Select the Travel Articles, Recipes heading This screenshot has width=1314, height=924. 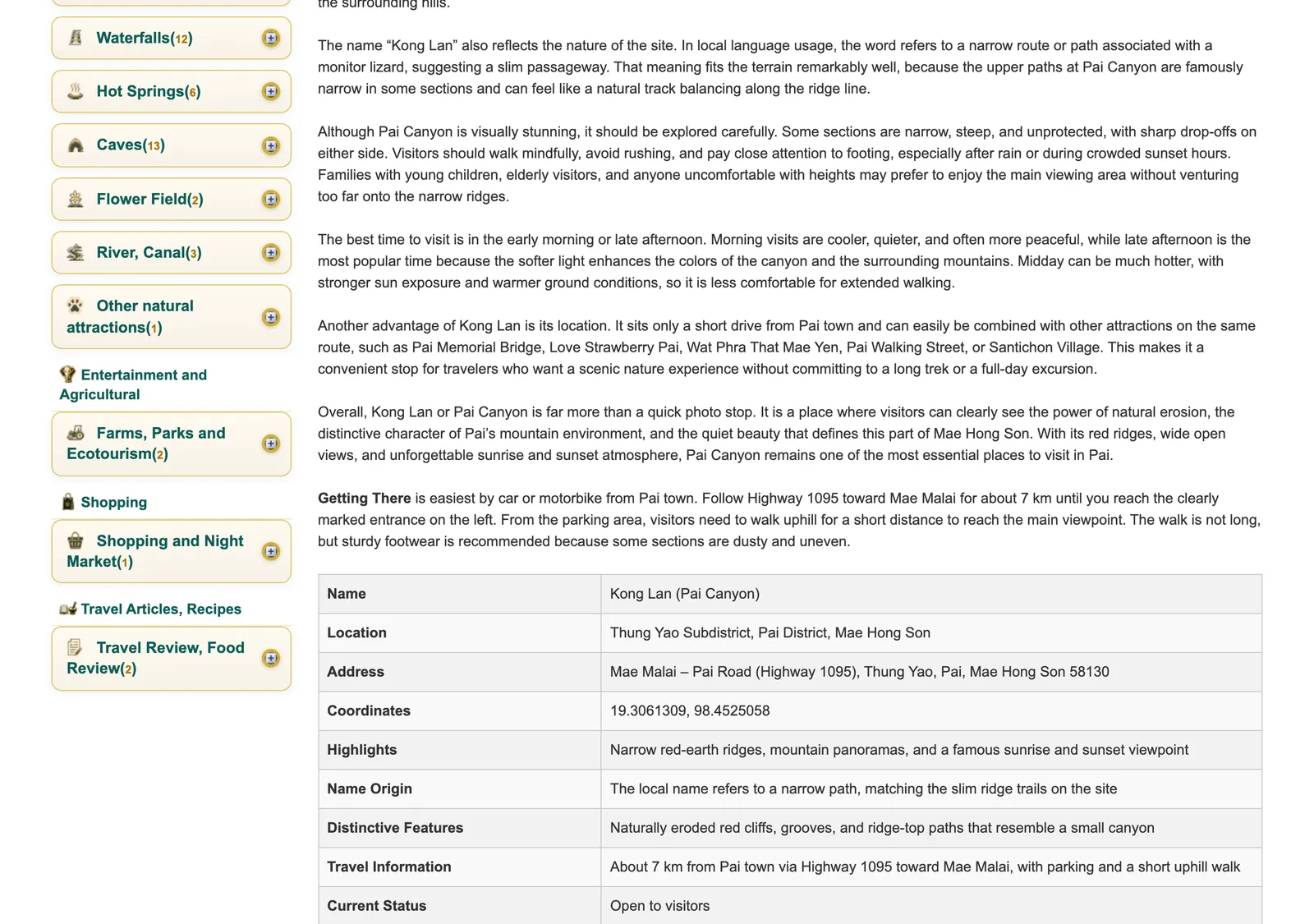(x=161, y=609)
